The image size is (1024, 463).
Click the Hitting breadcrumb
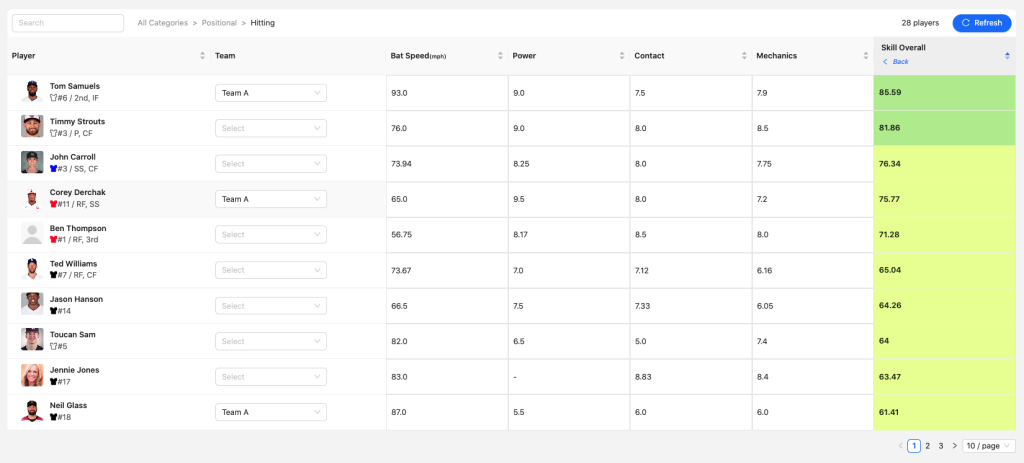[263, 23]
